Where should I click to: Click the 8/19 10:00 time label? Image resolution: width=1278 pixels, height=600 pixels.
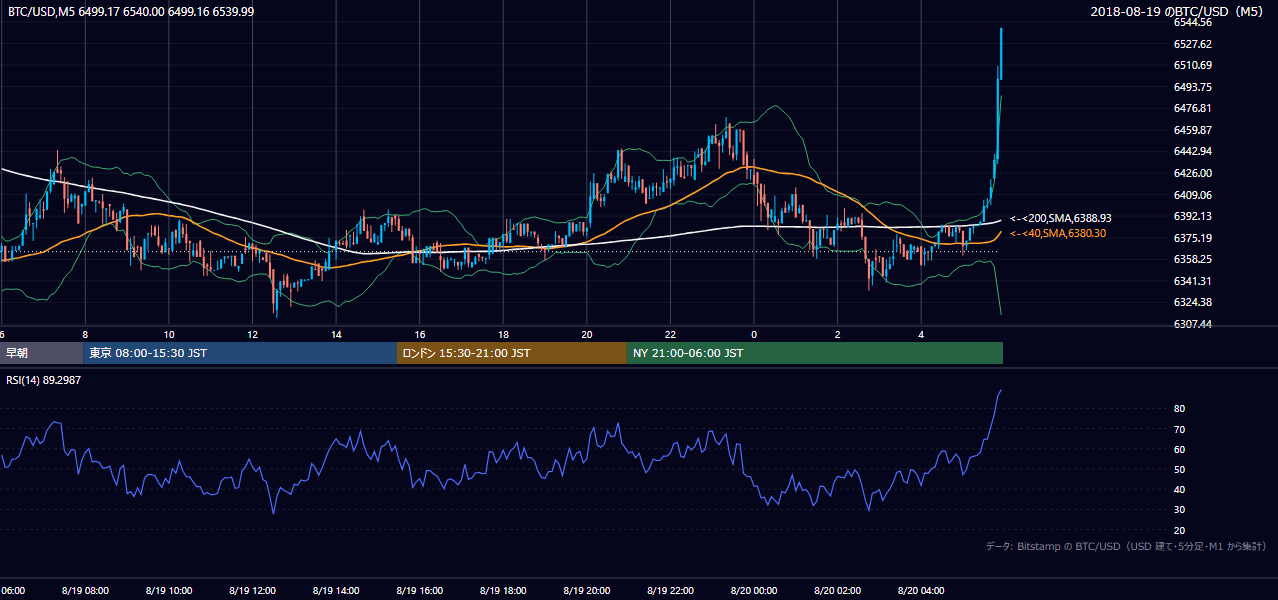[x=169, y=591]
